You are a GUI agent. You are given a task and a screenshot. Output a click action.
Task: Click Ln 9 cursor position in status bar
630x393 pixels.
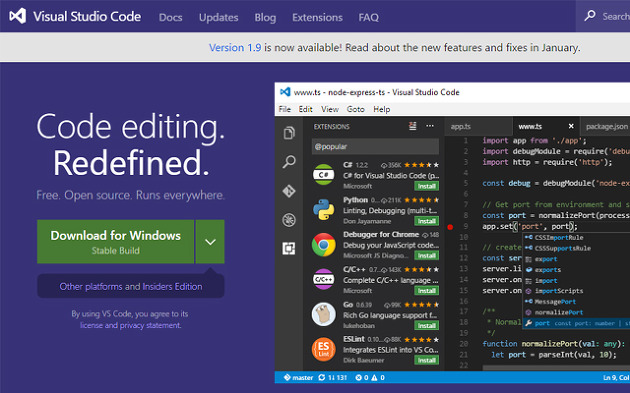tap(616, 377)
